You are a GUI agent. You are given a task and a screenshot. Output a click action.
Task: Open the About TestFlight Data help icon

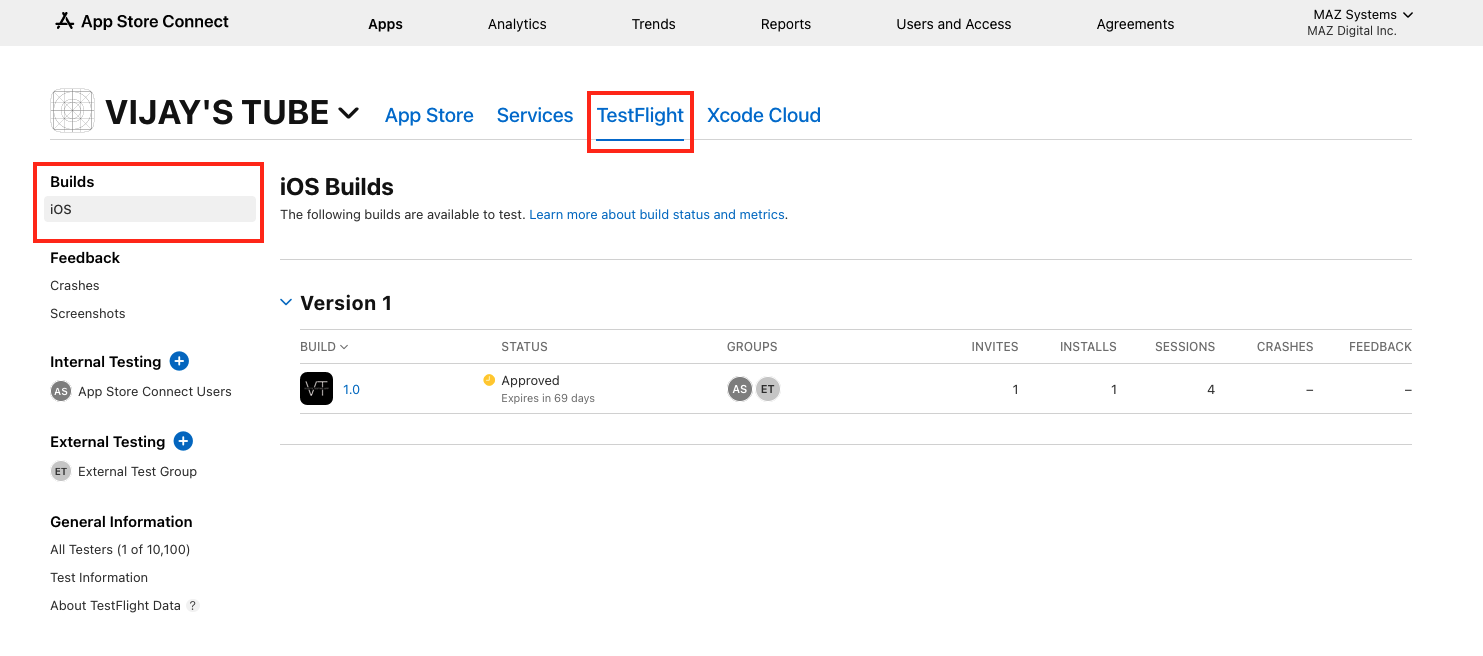193,606
